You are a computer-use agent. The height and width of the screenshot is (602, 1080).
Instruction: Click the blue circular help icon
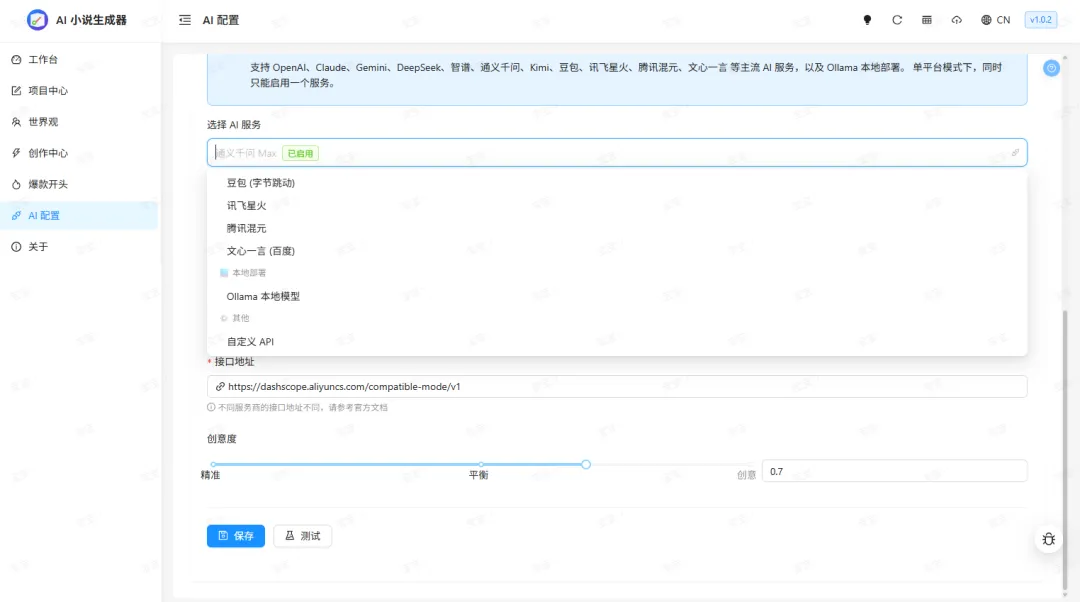[x=1051, y=68]
